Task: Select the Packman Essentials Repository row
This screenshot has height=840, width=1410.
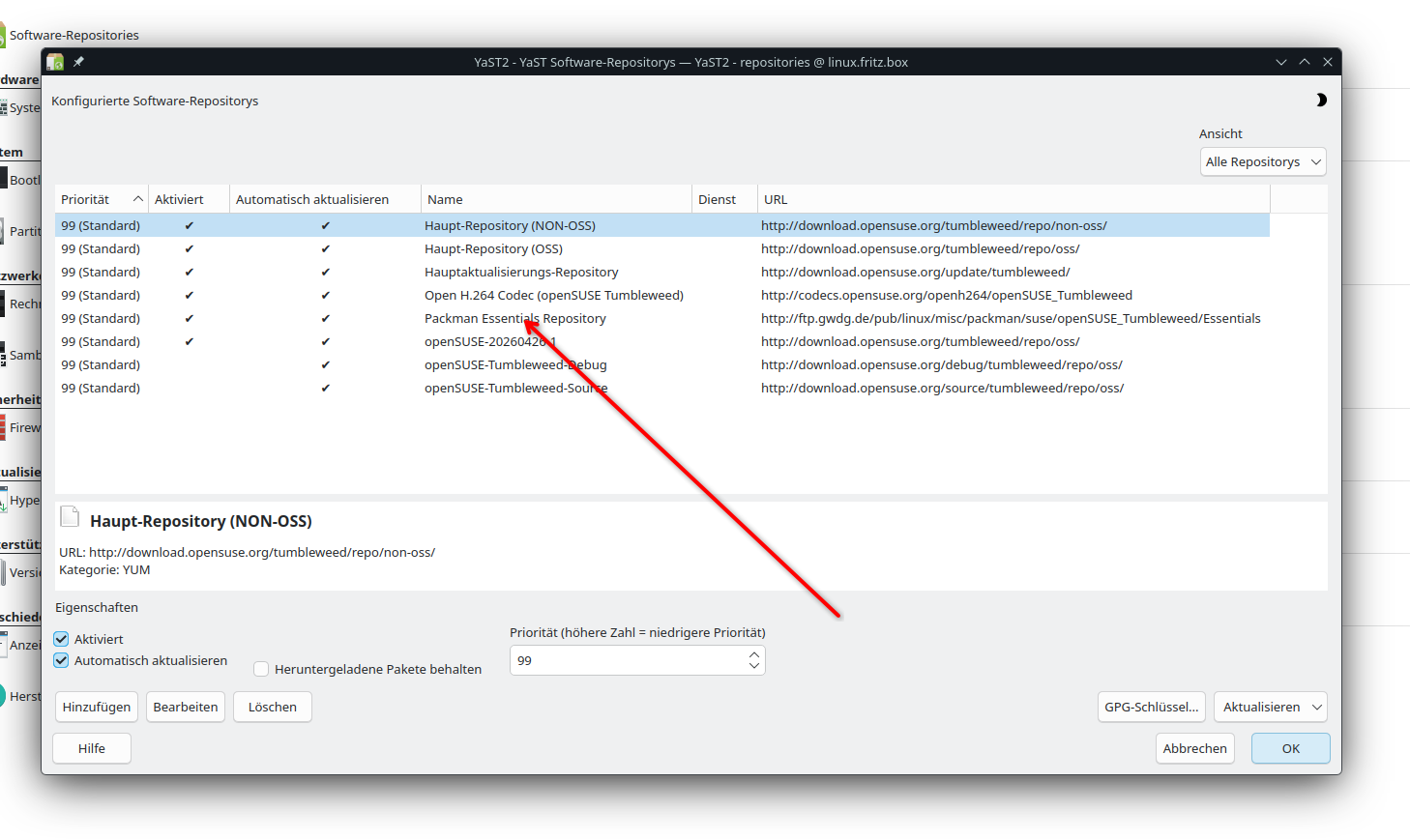Action: point(662,318)
